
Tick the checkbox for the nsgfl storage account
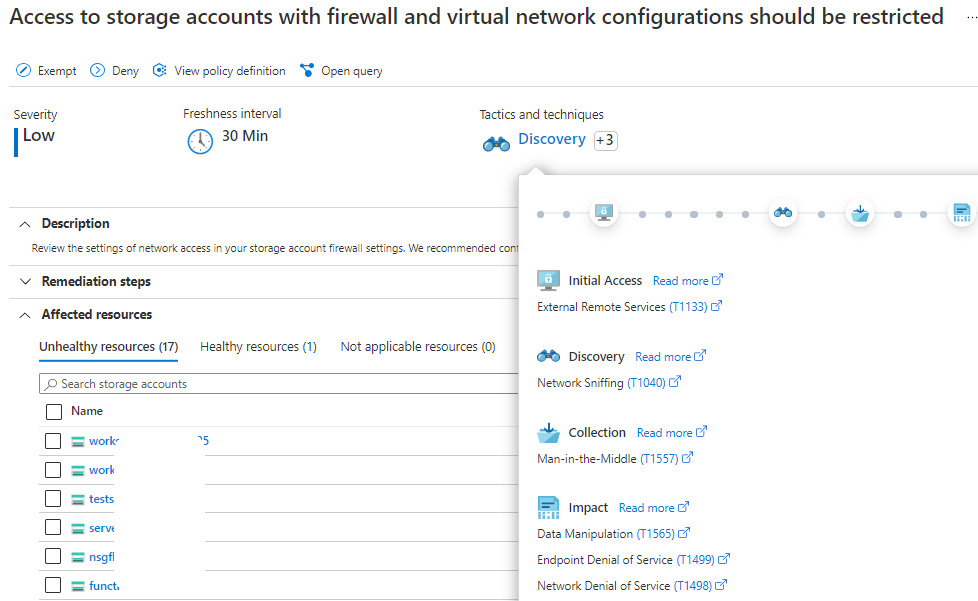[x=54, y=557]
